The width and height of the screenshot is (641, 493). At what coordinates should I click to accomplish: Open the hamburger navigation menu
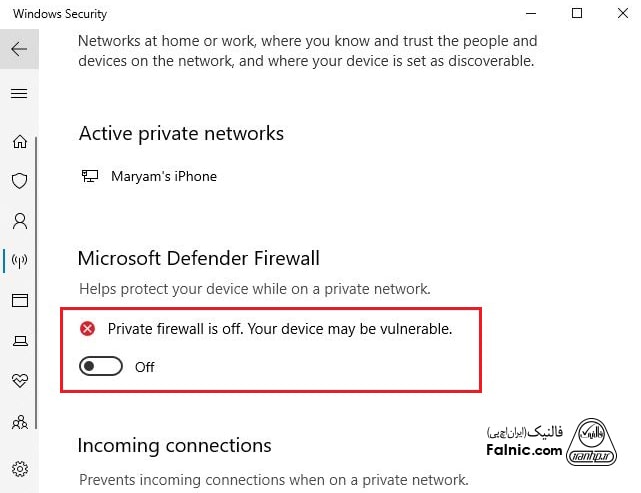click(x=19, y=94)
